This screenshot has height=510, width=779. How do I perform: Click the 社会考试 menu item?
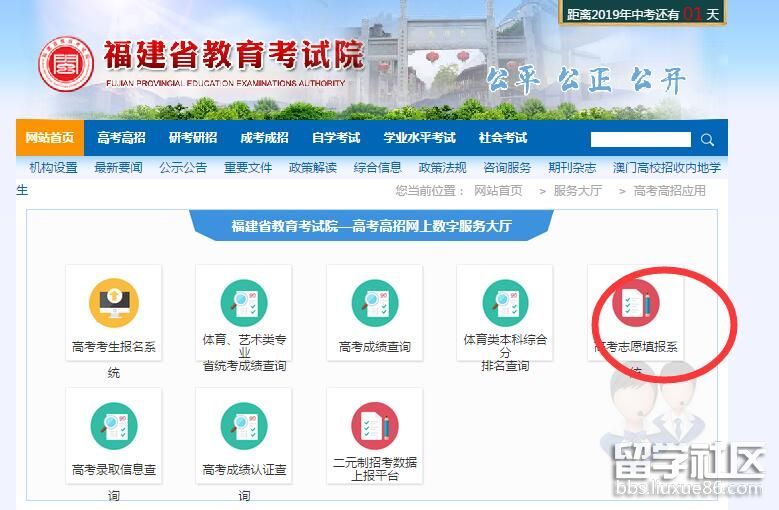tap(502, 138)
